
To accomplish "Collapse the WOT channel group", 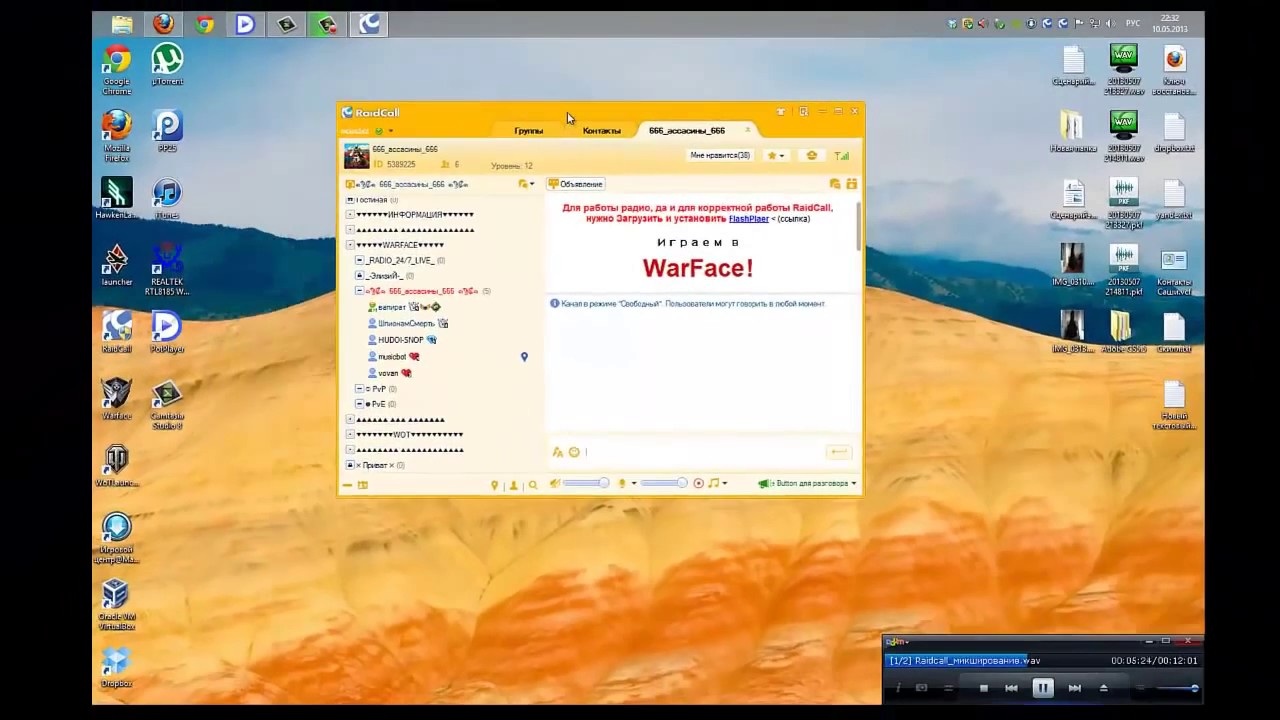I will coord(351,435).
